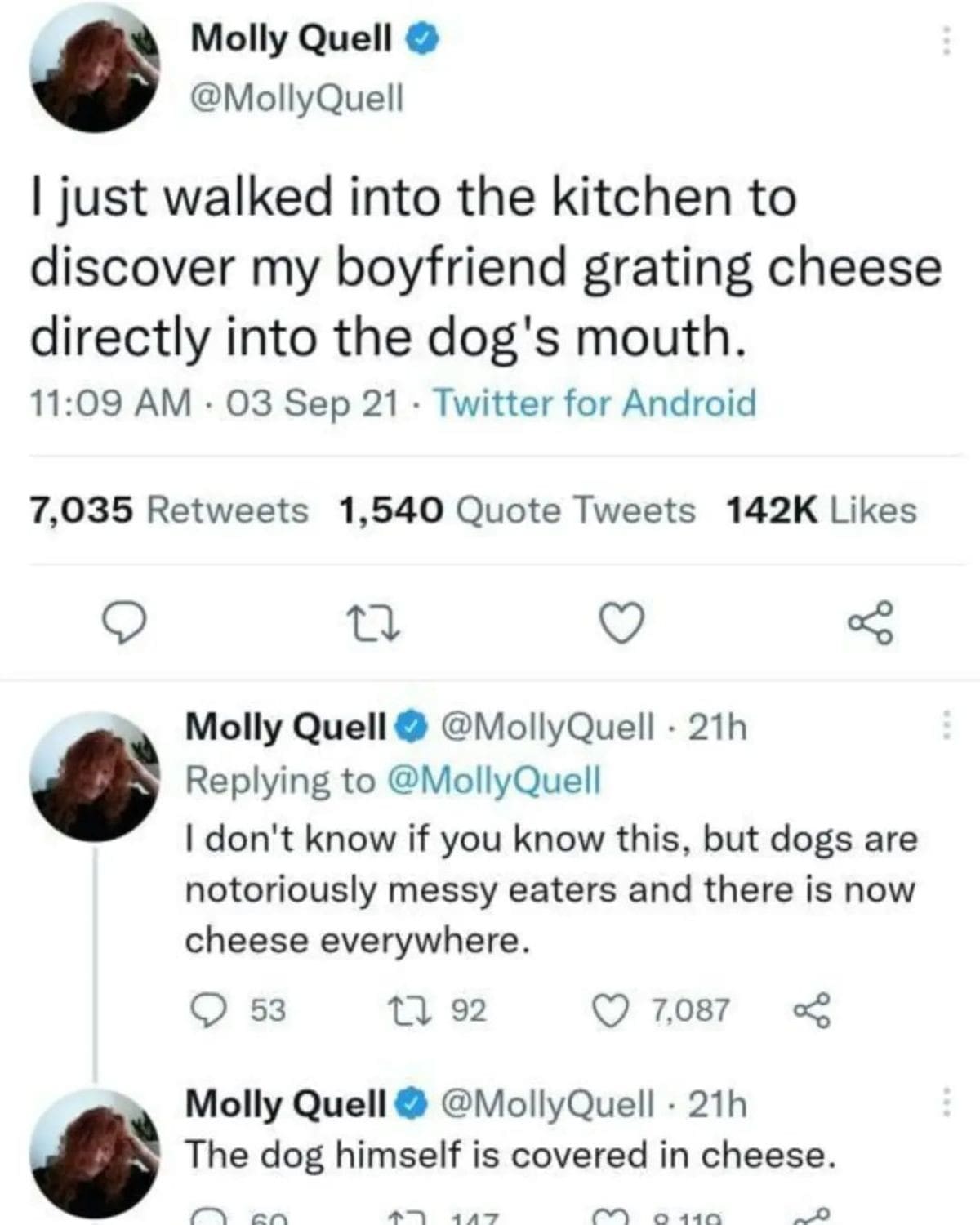This screenshot has height=1225, width=980.
Task: Open Molly Quell's profile picture at top
Action: 95,69
